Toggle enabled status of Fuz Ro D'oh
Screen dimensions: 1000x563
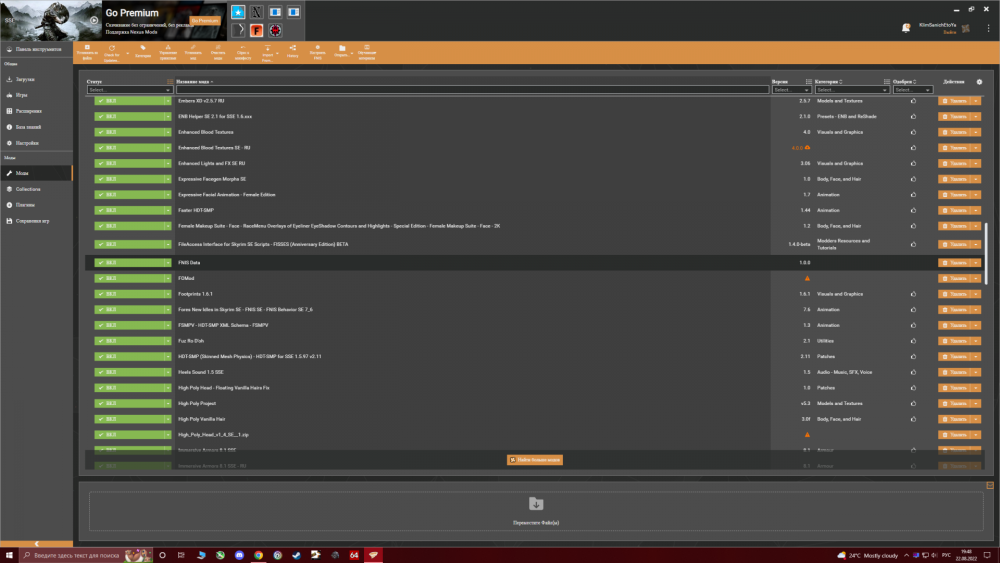(x=129, y=340)
